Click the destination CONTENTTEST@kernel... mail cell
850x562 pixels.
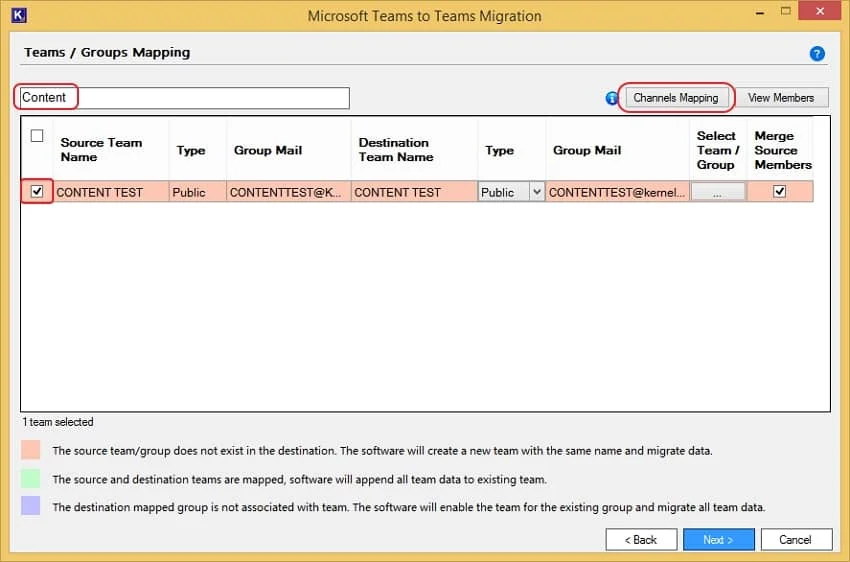(x=617, y=192)
